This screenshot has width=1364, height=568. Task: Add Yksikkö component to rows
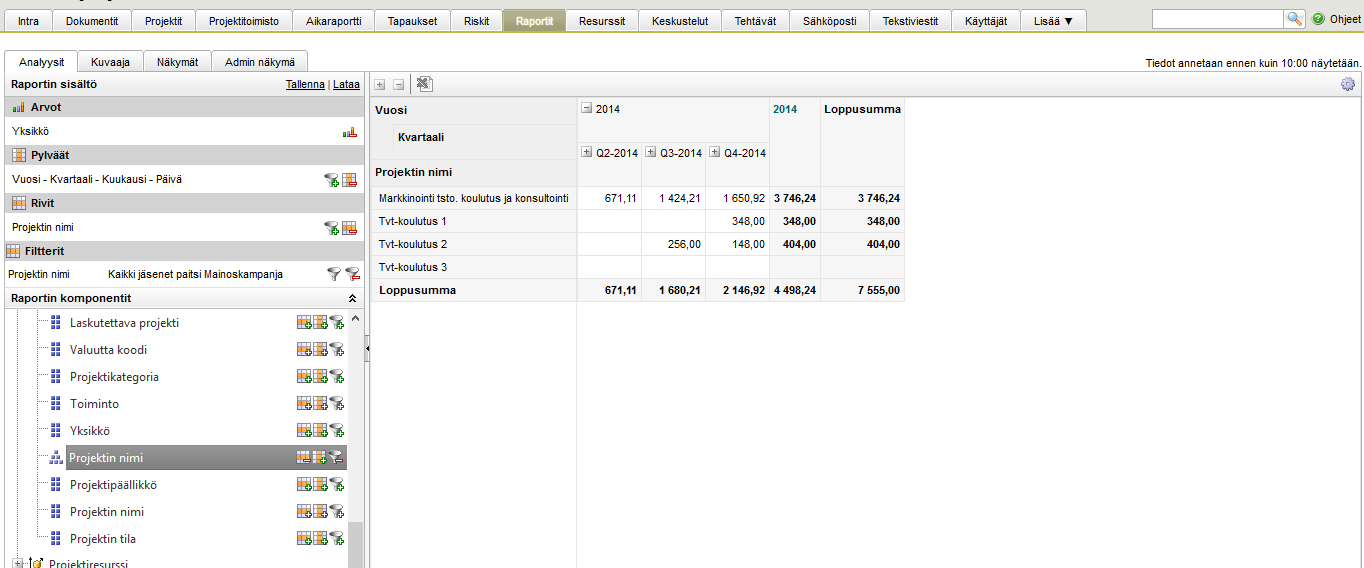click(x=304, y=431)
